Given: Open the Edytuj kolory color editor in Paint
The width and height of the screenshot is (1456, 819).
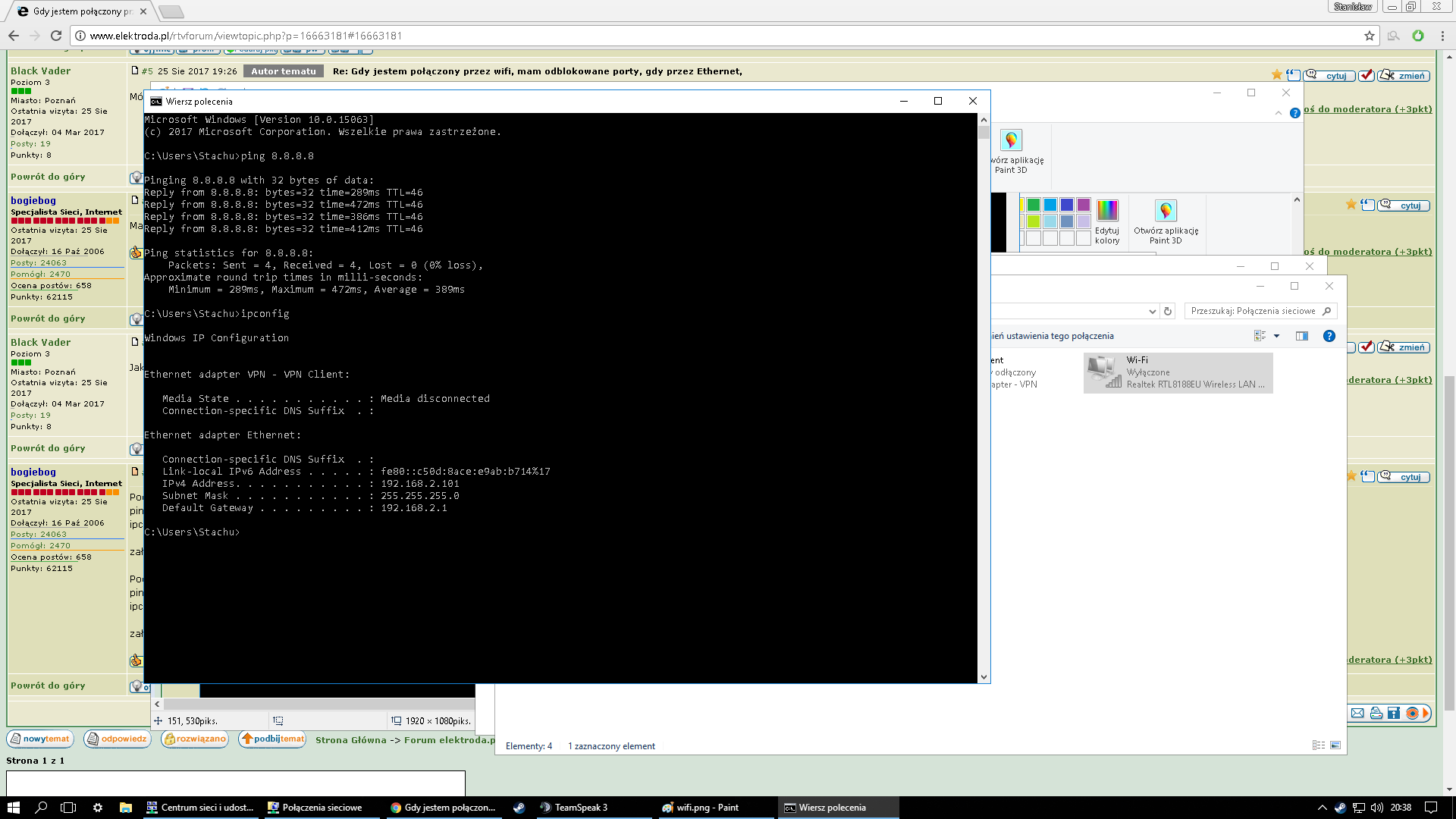Looking at the screenshot, I should pyautogui.click(x=1107, y=221).
